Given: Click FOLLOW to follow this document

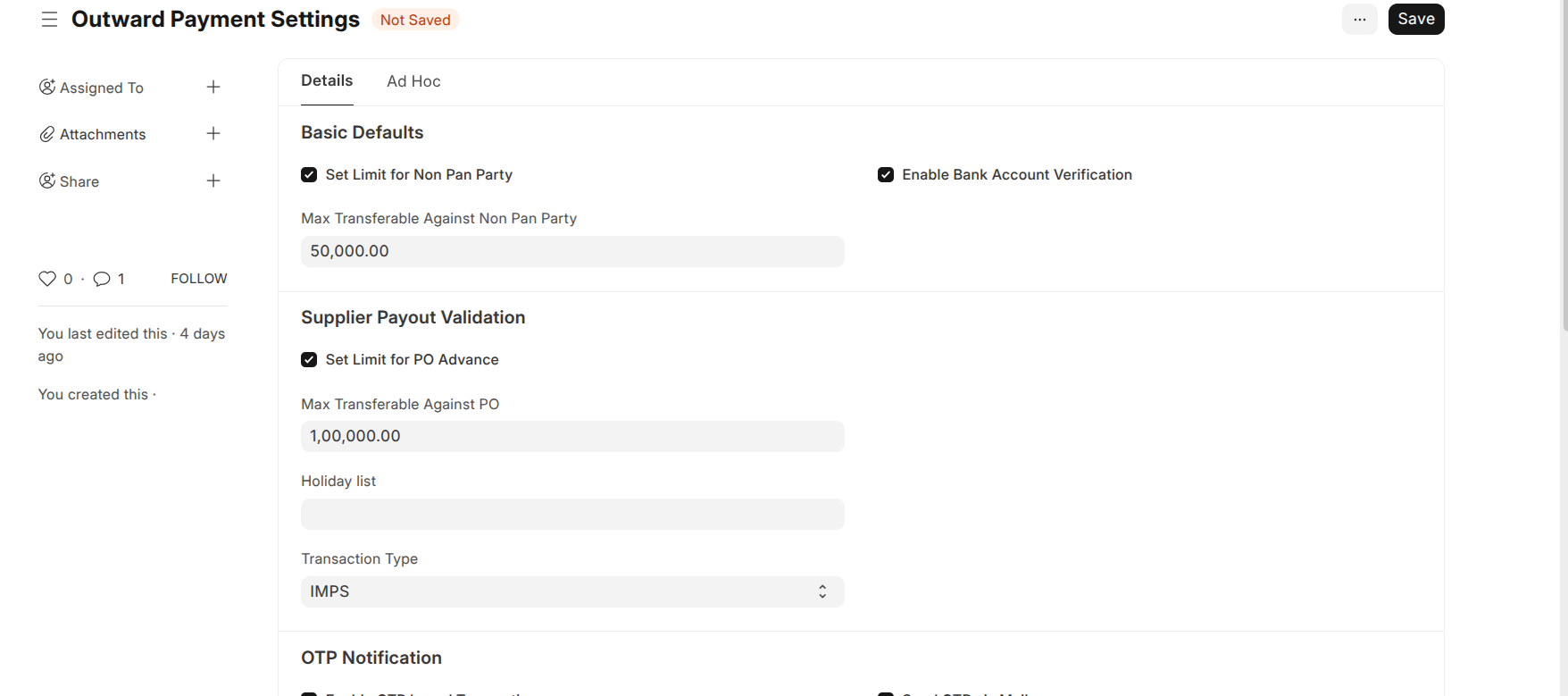Looking at the screenshot, I should coord(199,279).
